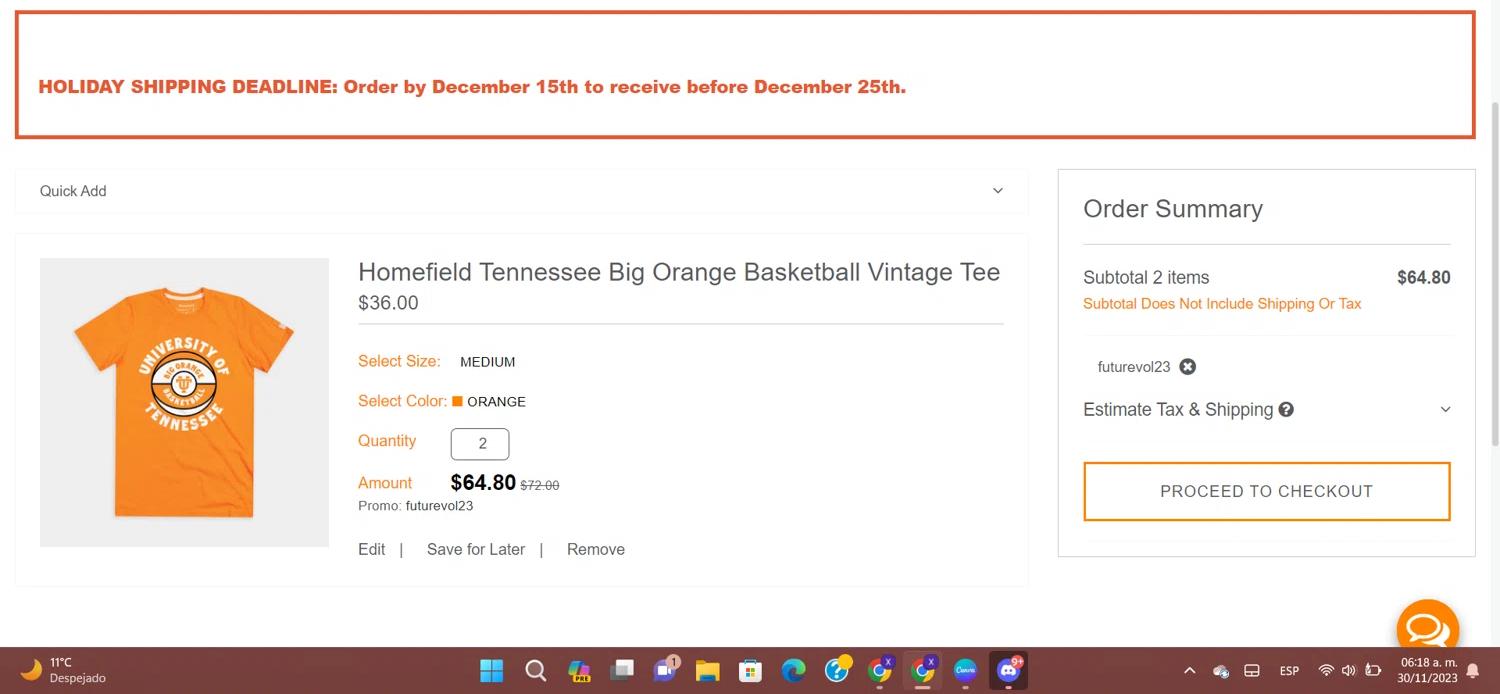
Task: Remove the tee from cart
Action: [x=595, y=549]
